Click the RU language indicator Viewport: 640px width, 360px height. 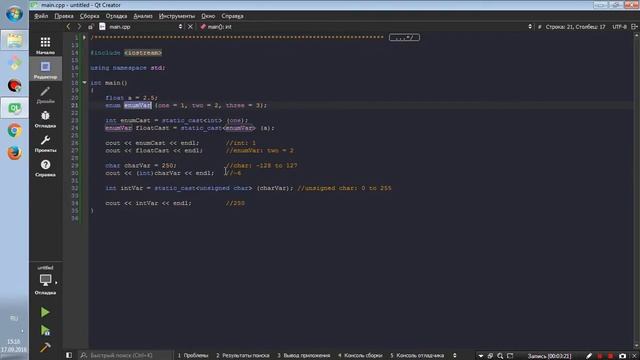[x=14, y=318]
